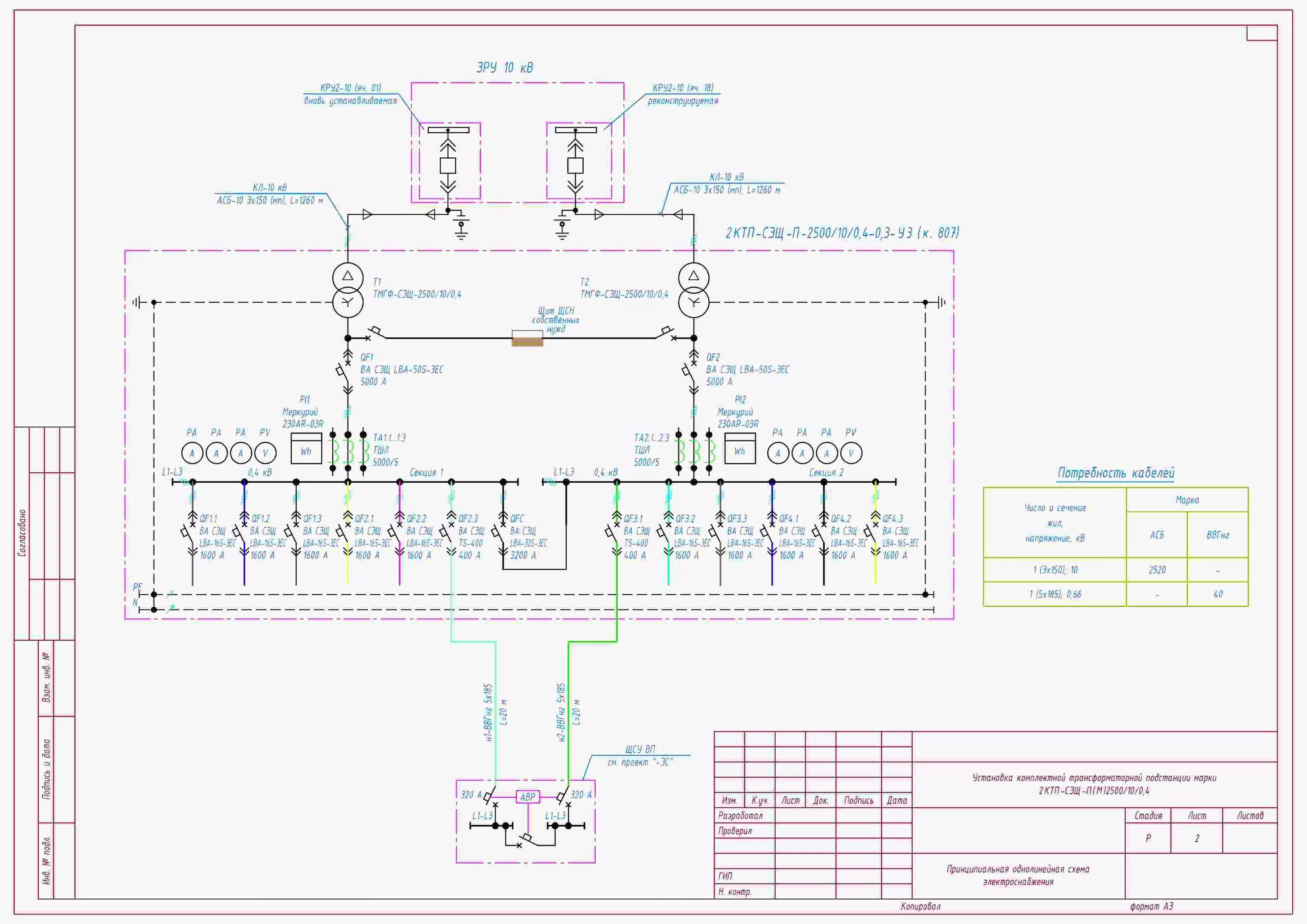Click the PV voltmeter circle in Секция 2
Viewport: 1307px width, 924px height.
pos(851,453)
